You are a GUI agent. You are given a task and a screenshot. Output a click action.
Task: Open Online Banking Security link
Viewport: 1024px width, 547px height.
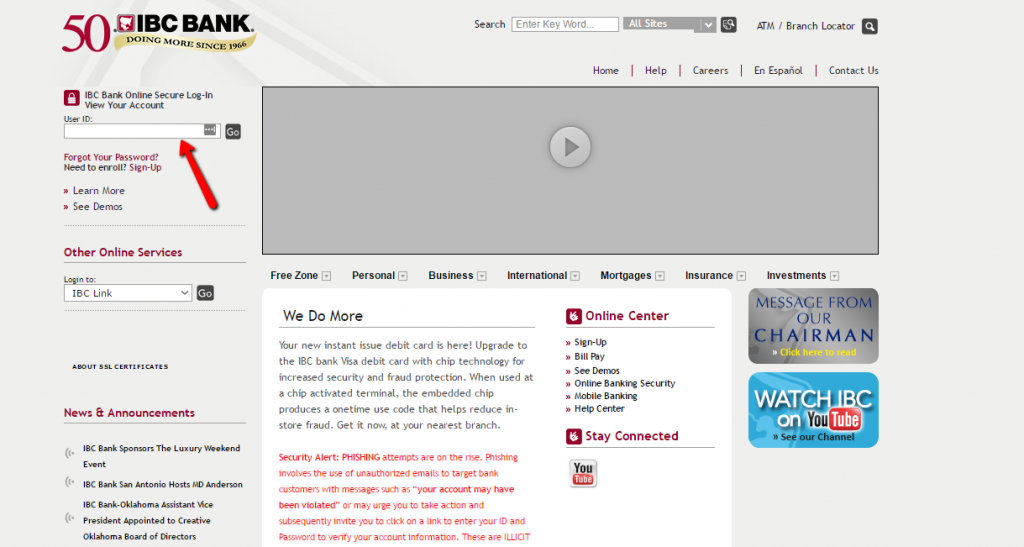(624, 383)
